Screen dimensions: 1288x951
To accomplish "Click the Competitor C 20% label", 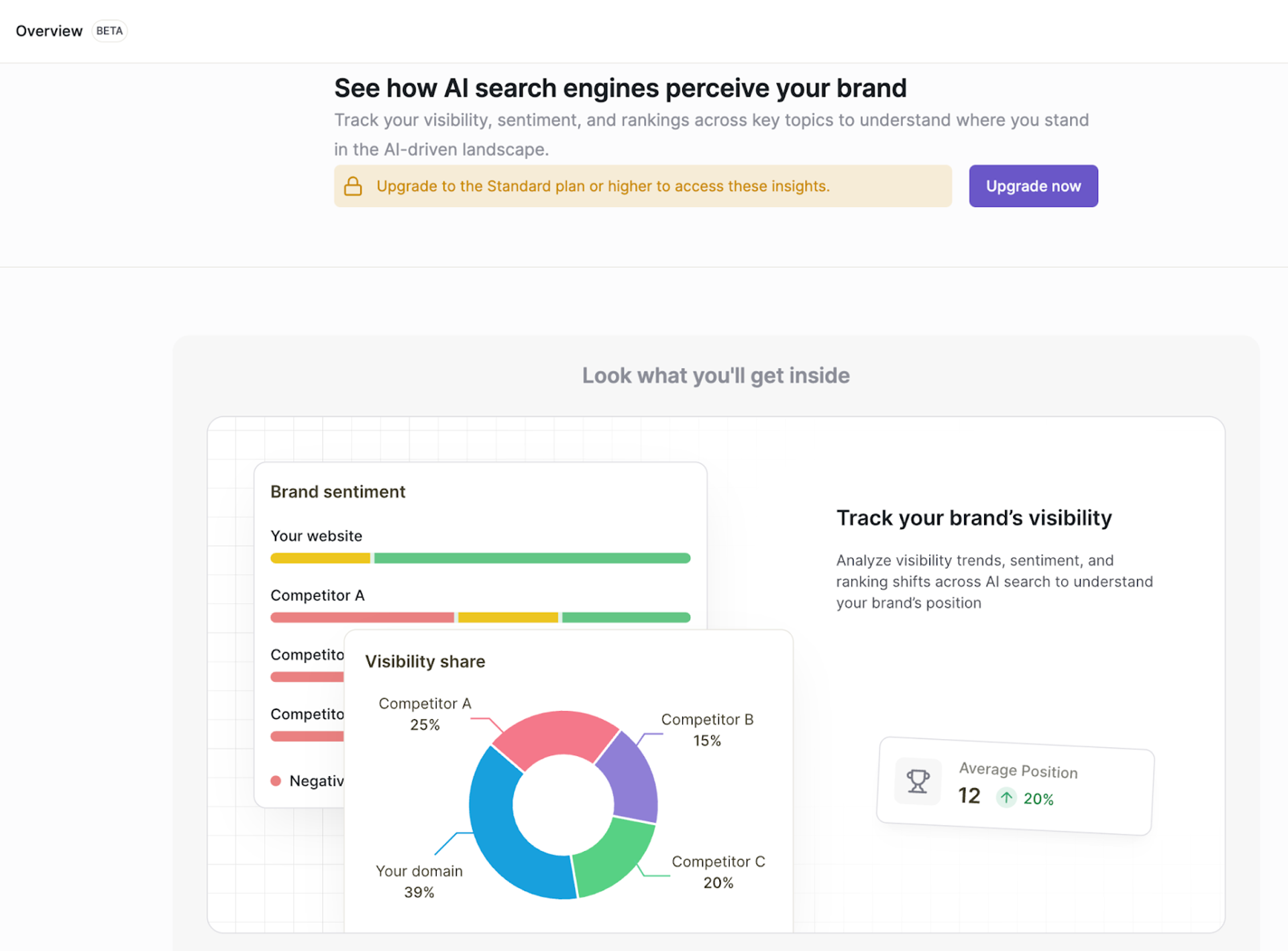I will [718, 872].
